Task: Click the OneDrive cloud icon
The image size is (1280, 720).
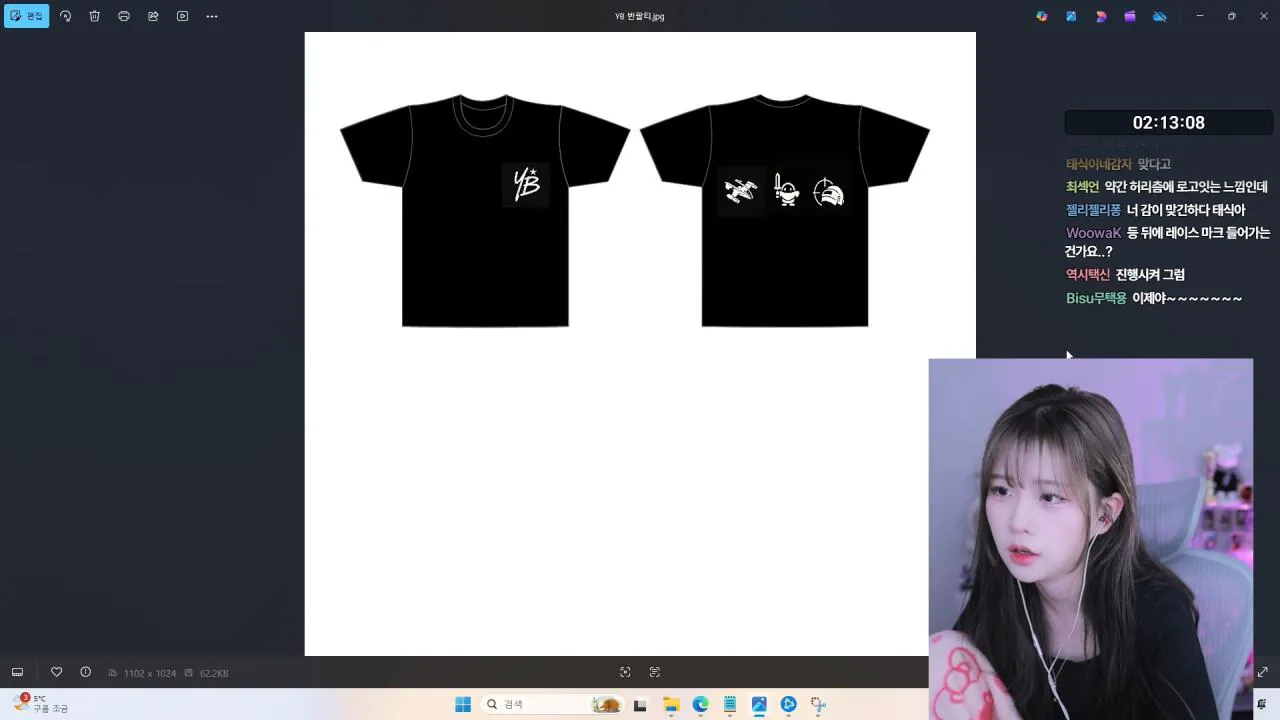Action: [x=1160, y=16]
